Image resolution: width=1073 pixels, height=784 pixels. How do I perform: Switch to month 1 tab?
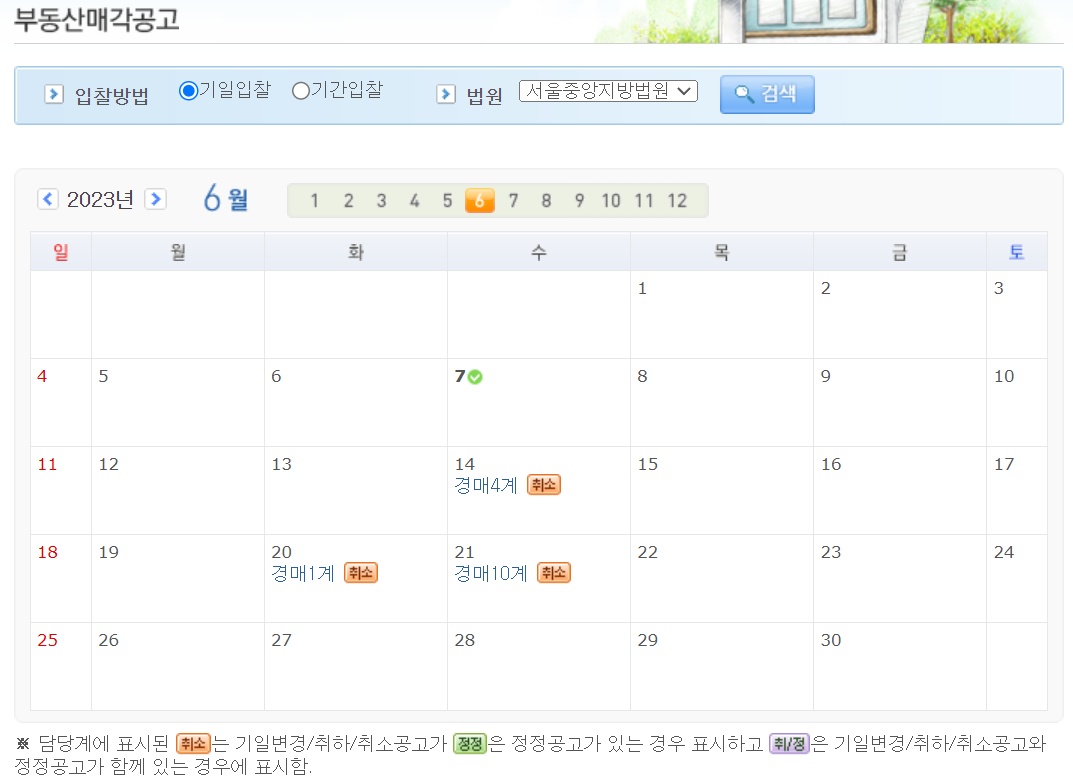point(314,200)
